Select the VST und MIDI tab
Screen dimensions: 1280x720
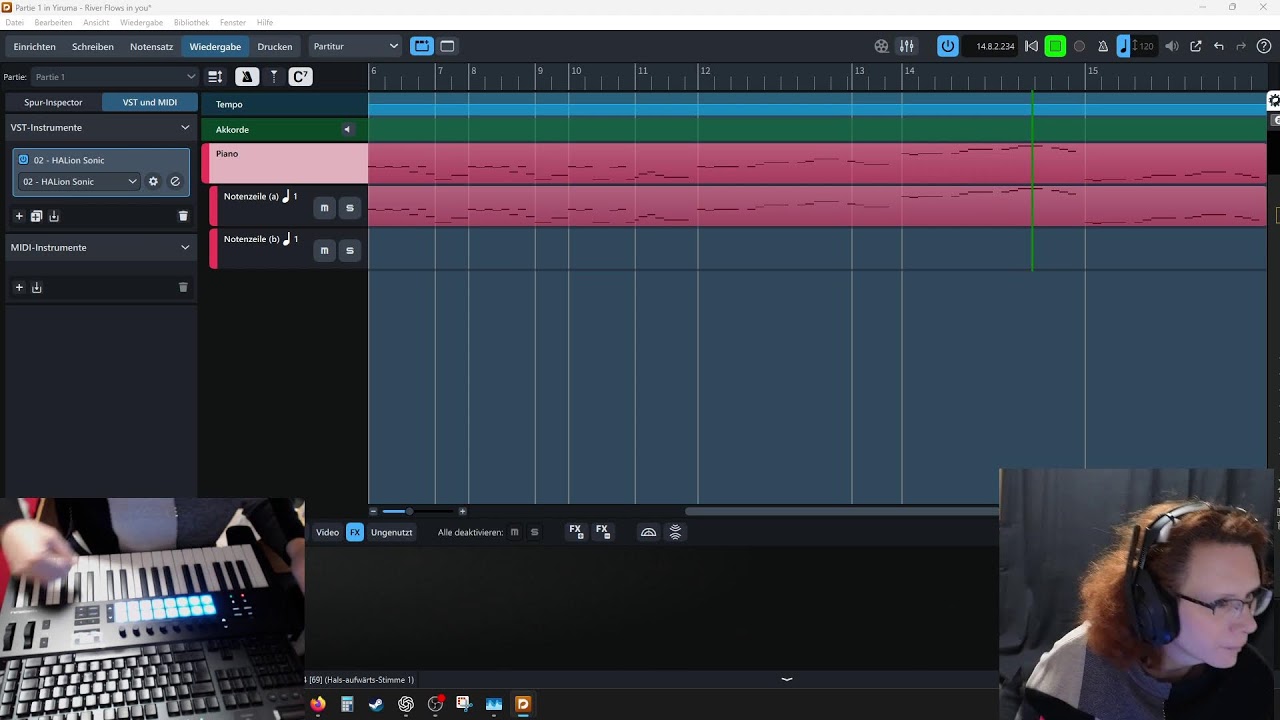150,102
